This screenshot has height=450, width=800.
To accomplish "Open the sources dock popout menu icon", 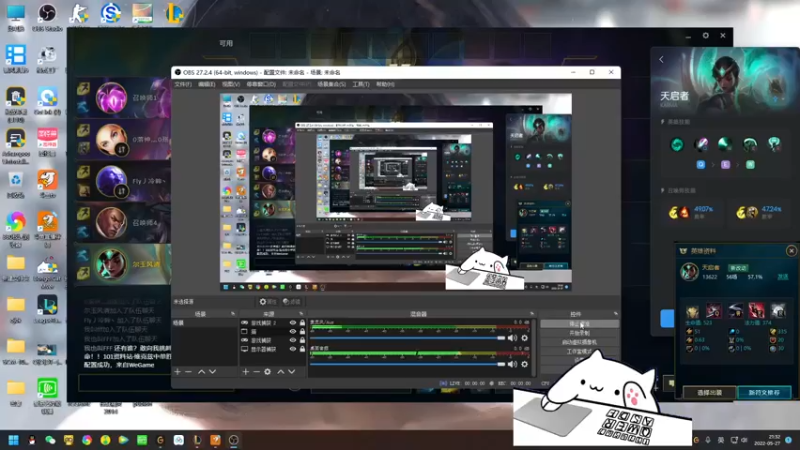I will [x=301, y=314].
